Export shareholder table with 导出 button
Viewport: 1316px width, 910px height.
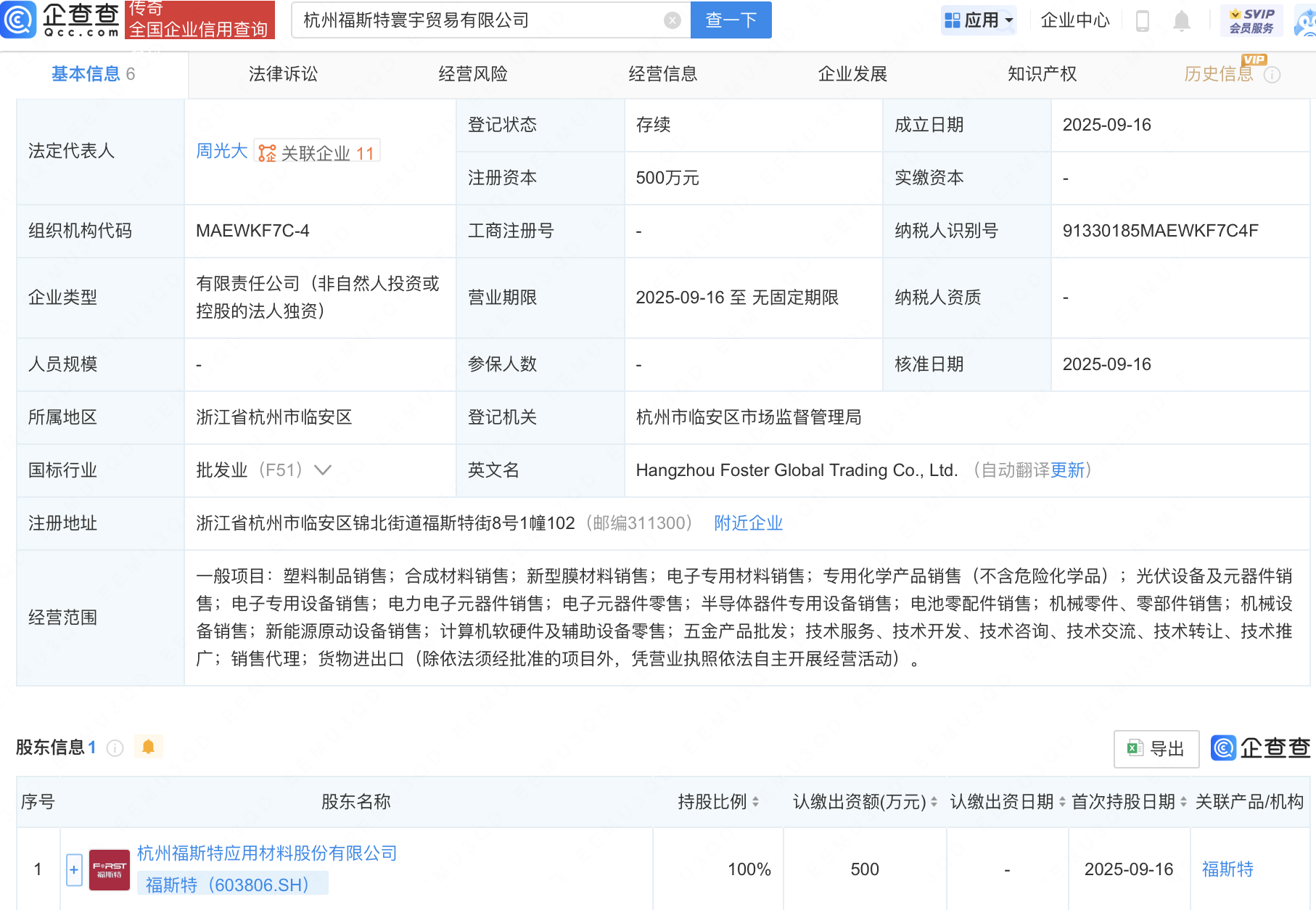click(x=1156, y=749)
